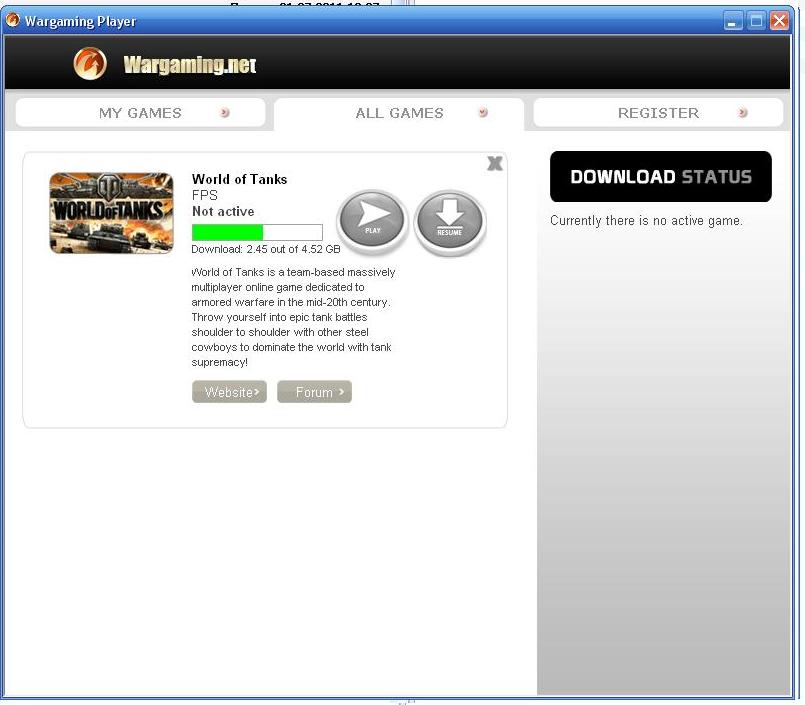Click 'Download: 2.45 out of 4.52 GB' text
Viewport: 805px width, 705px height.
point(265,249)
